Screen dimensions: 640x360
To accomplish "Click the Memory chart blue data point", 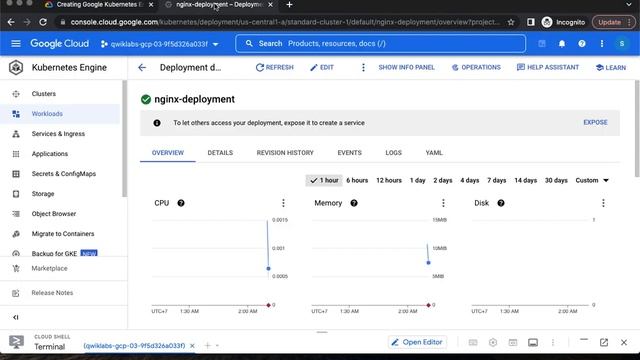I will click(428, 263).
